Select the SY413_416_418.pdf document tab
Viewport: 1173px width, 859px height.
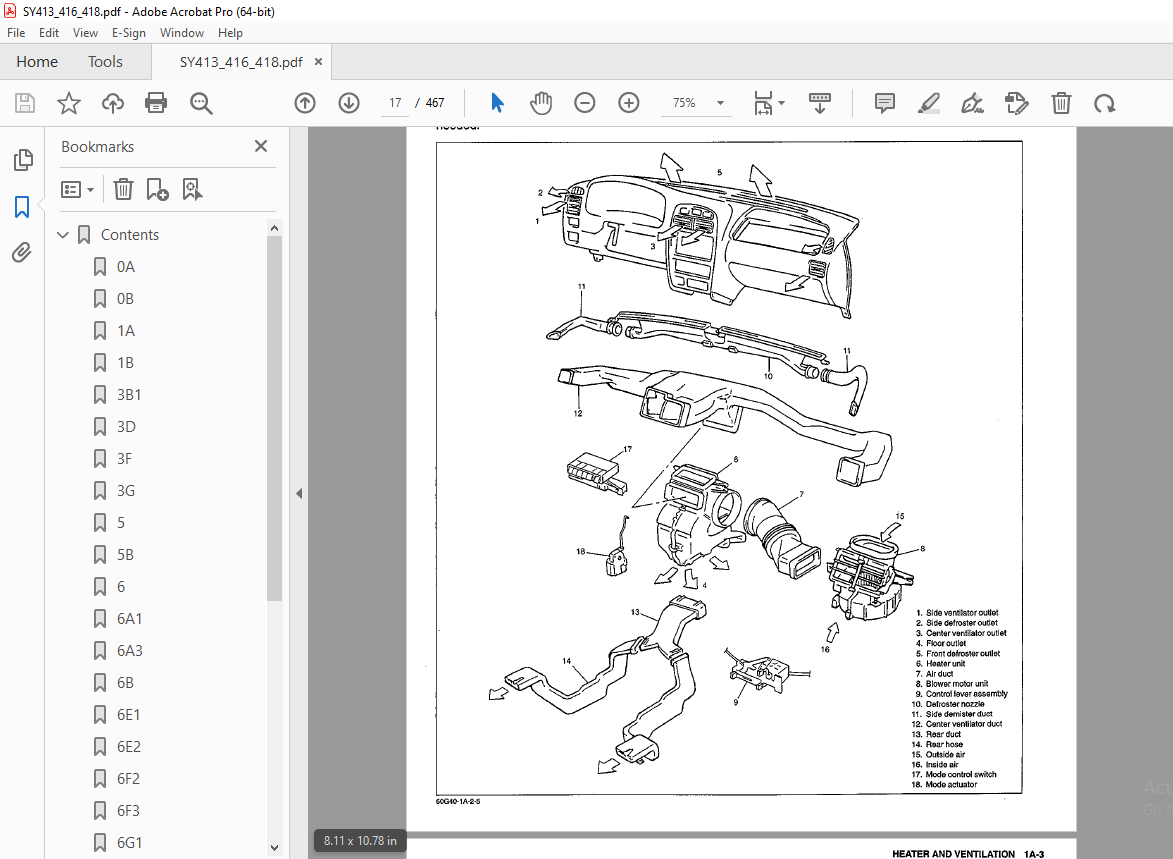(x=241, y=62)
